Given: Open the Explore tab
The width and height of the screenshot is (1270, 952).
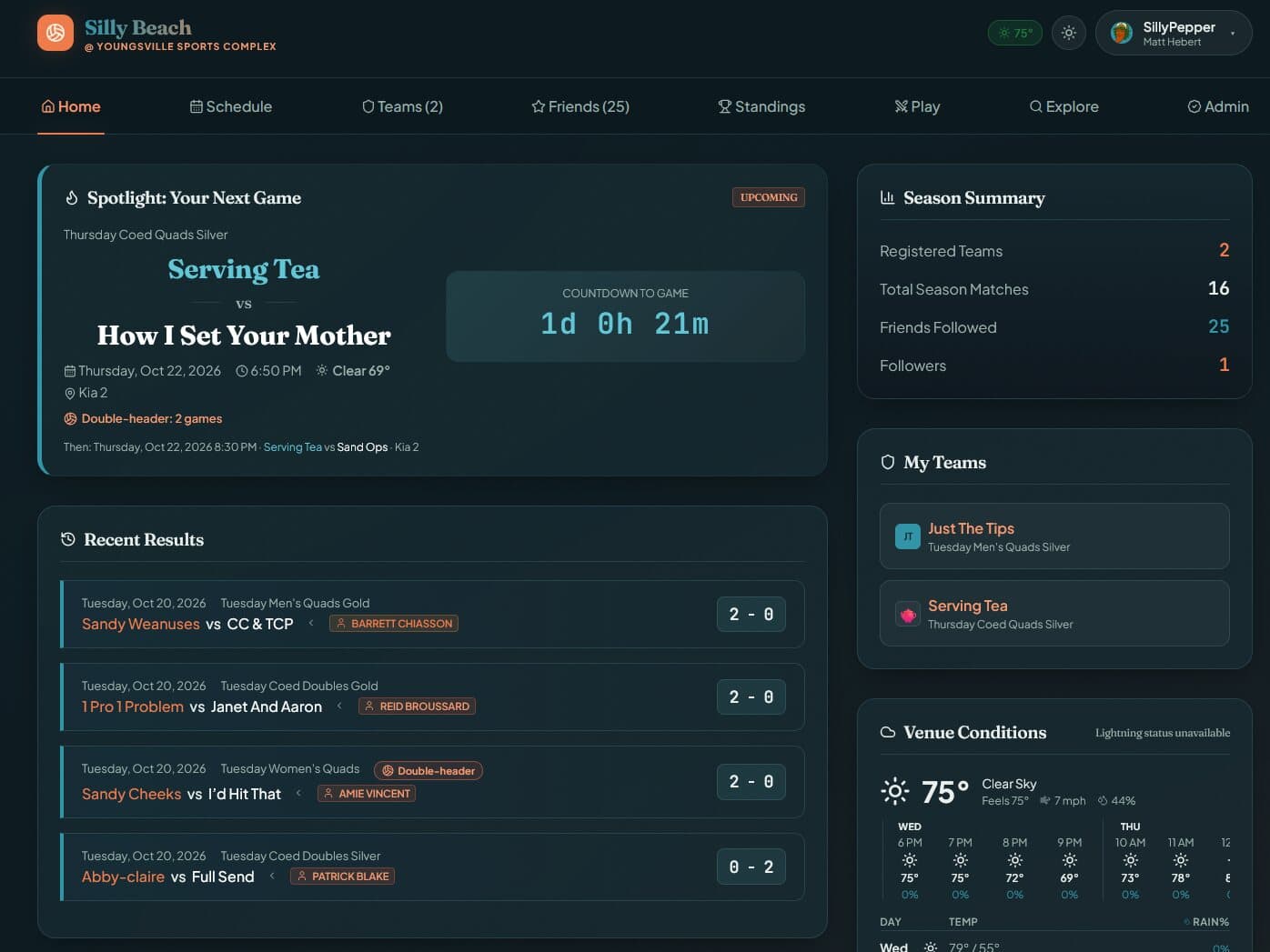Looking at the screenshot, I should (x=1063, y=106).
